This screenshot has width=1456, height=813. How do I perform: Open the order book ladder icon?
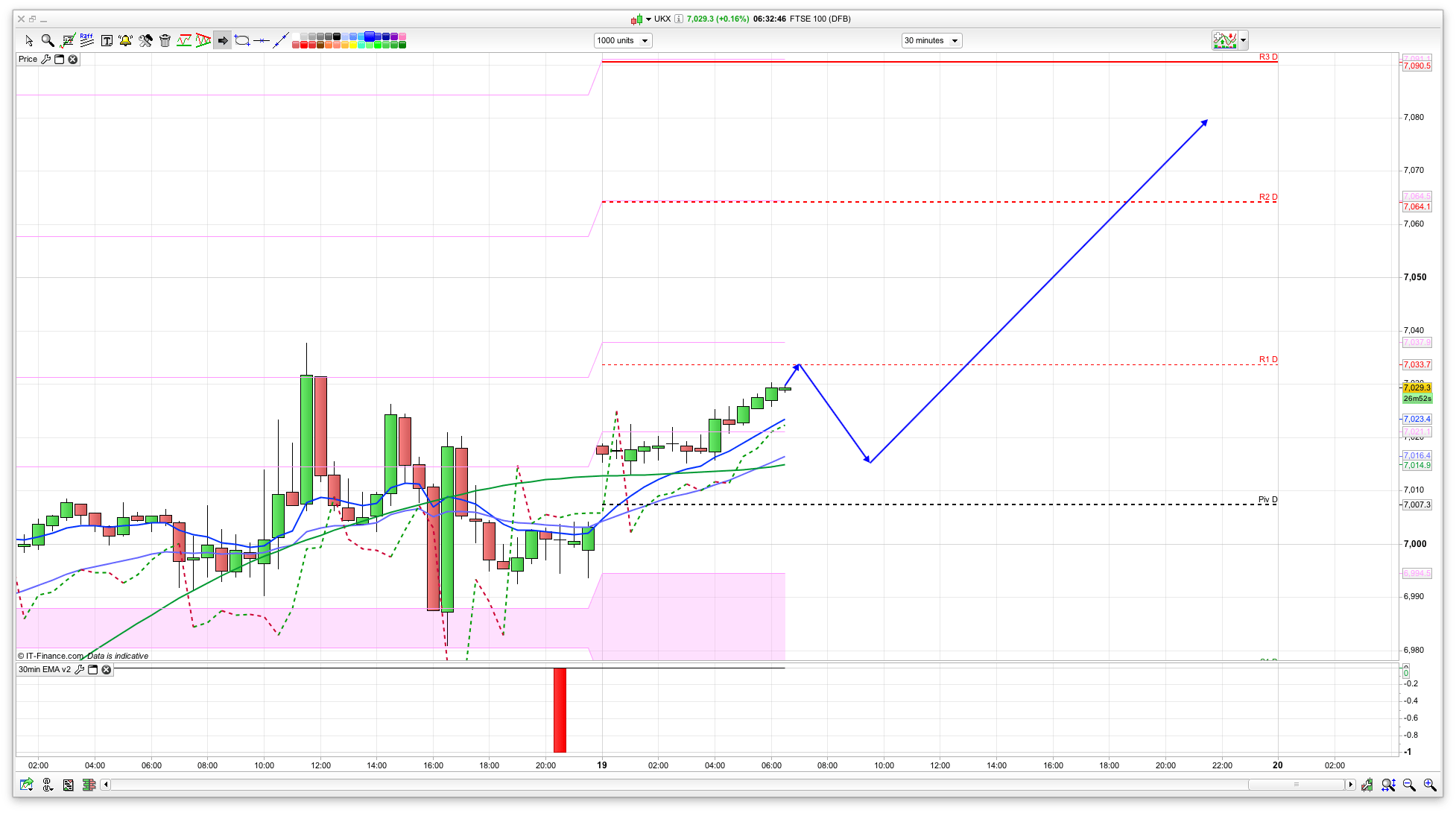click(x=89, y=785)
